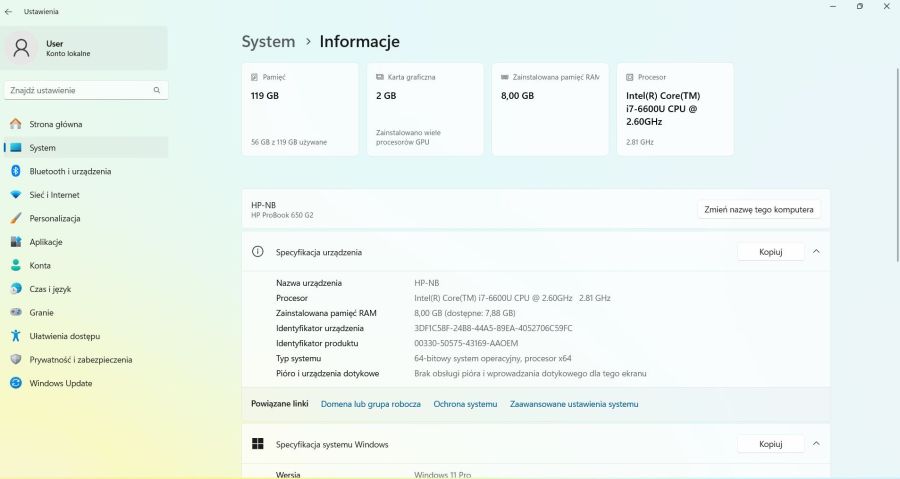
Task: Select the User Konto lokalne profile
Action: (x=86, y=48)
